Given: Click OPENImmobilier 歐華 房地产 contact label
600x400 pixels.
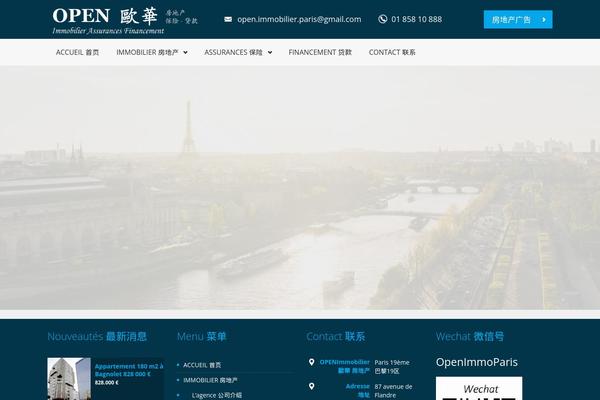Looking at the screenshot, I should (x=344, y=366).
